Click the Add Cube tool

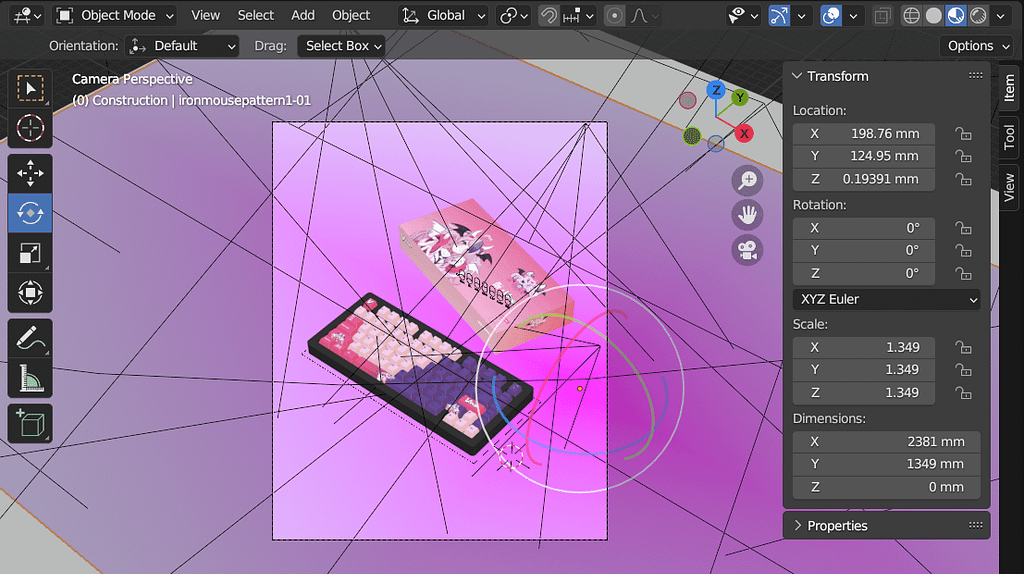pos(30,423)
